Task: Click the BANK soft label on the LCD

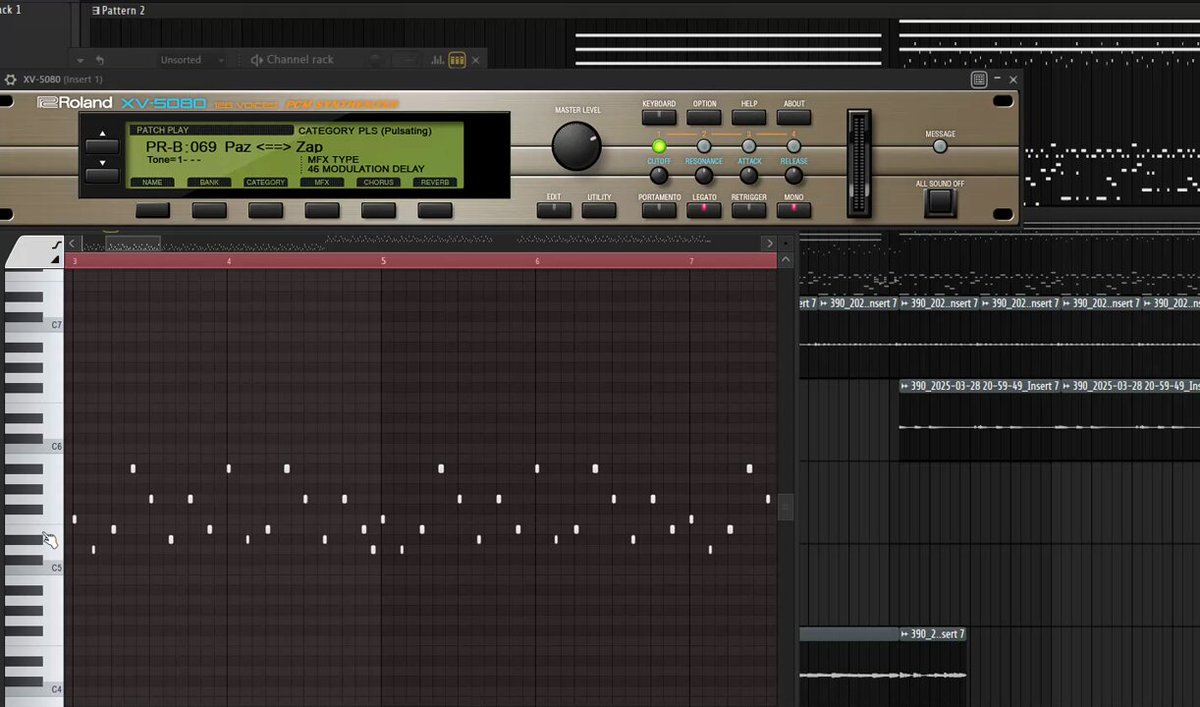Action: [x=209, y=183]
